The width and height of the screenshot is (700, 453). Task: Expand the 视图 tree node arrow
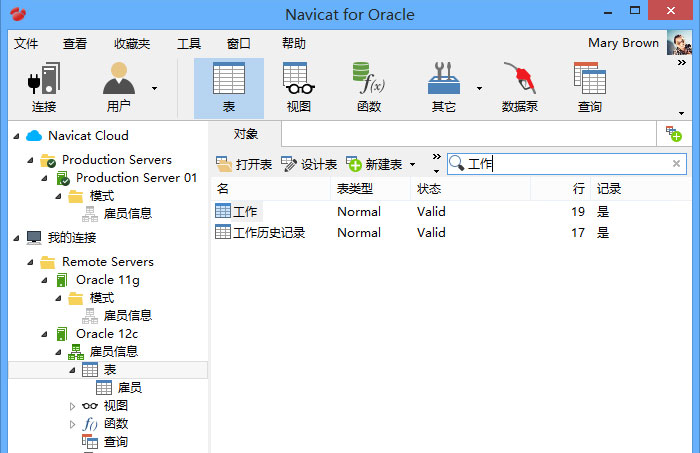click(72, 406)
